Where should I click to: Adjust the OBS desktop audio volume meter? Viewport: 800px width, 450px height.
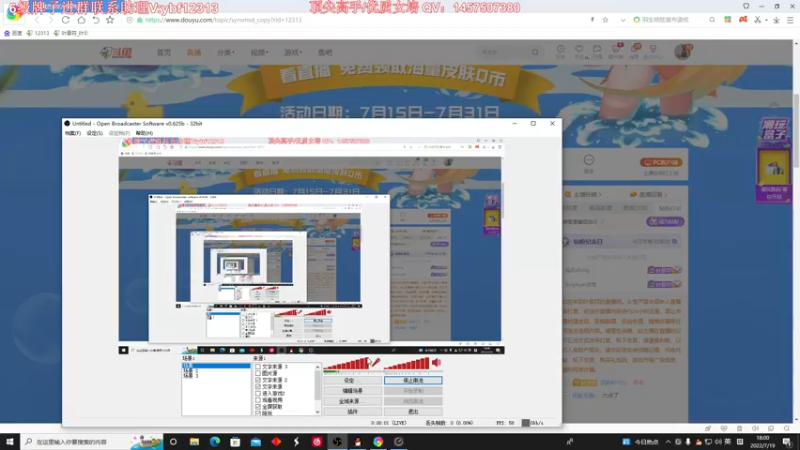(x=406, y=364)
